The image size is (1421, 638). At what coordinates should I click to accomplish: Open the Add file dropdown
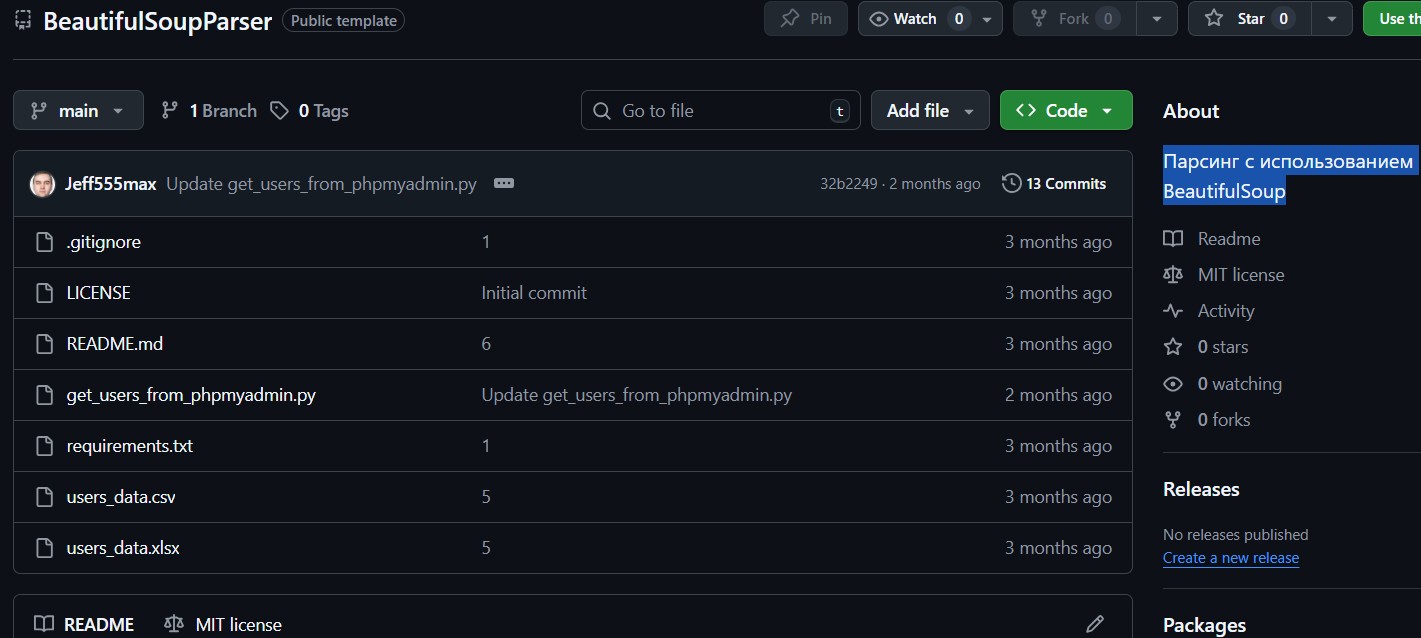point(930,110)
